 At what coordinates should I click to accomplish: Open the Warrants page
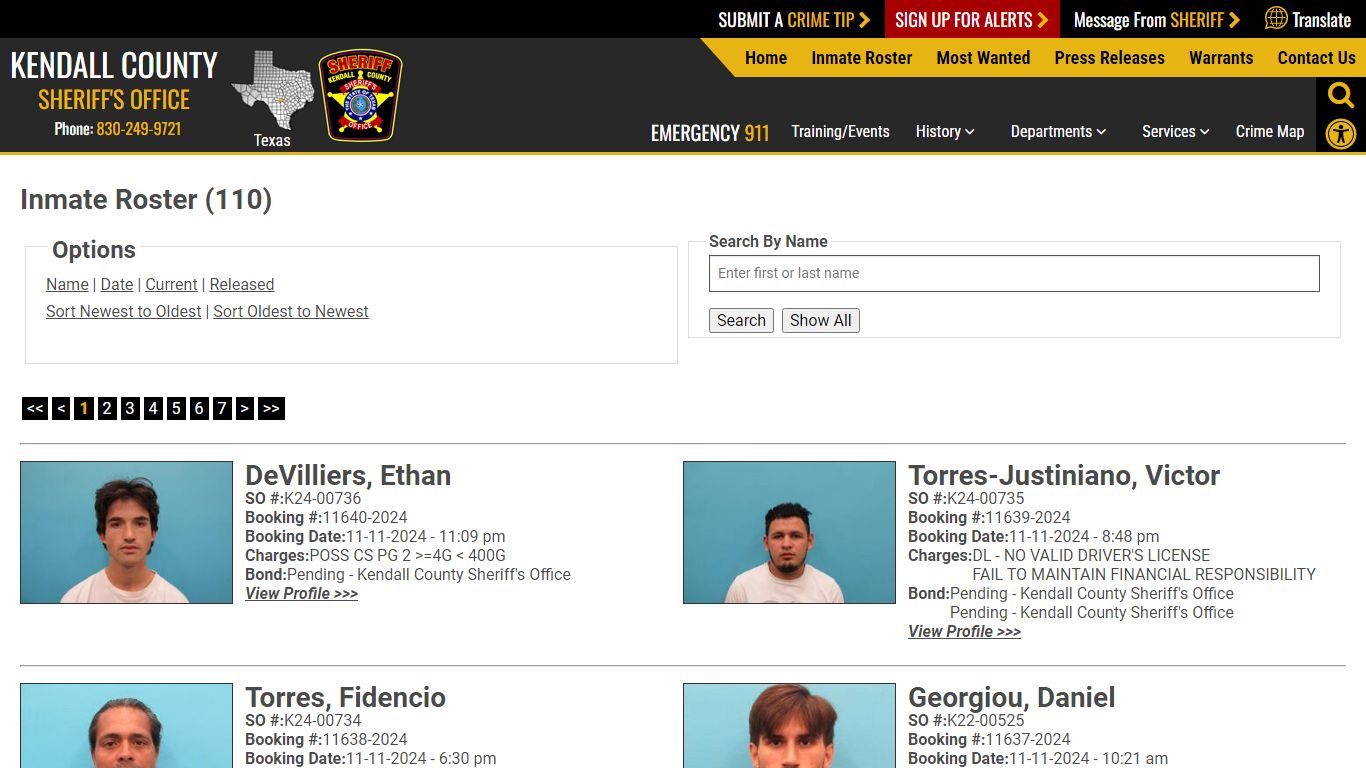click(1221, 58)
